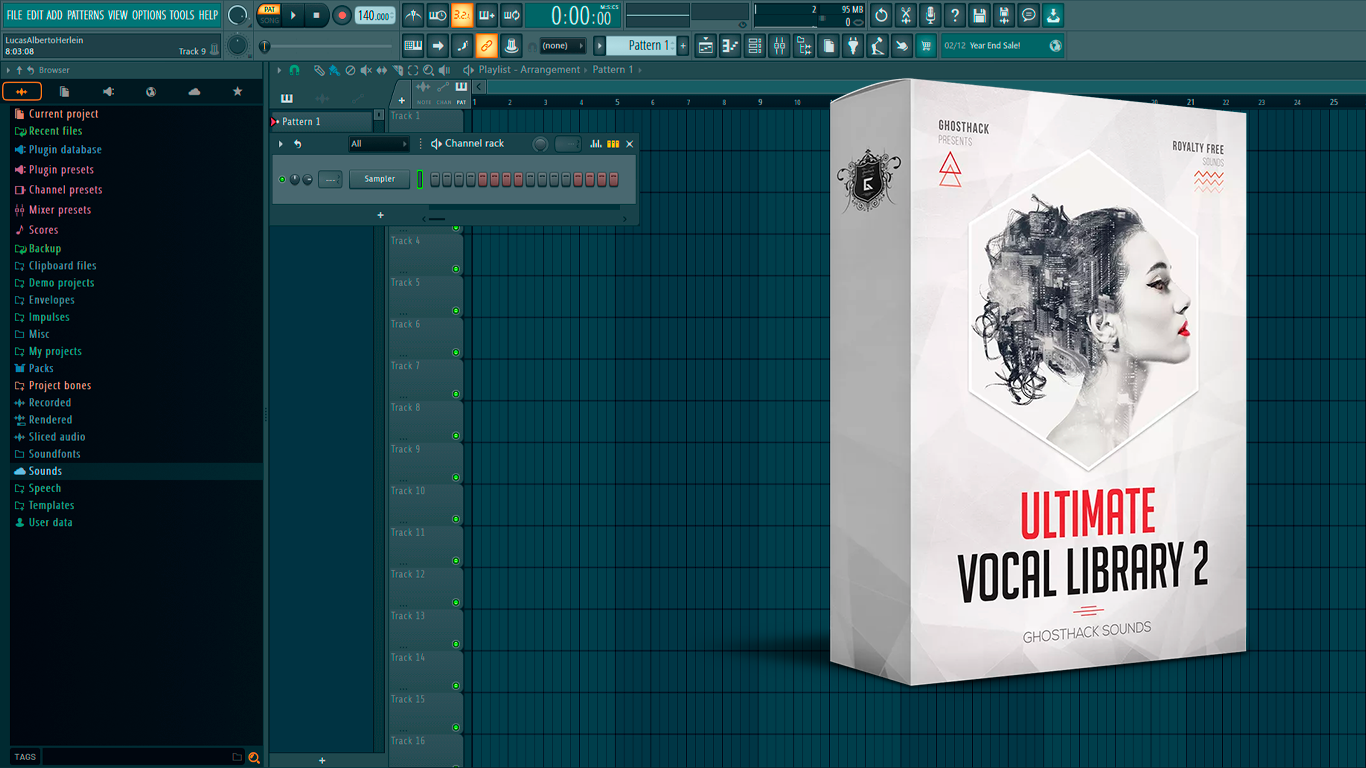Toggle the overdub mode button
1366x768 pixels.
coord(487,15)
